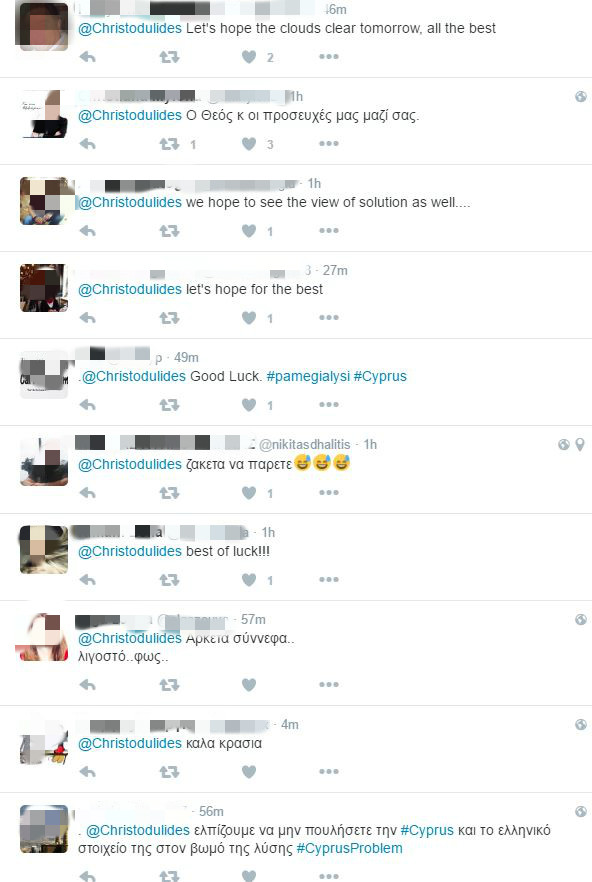The image size is (592, 882).
Task: Like the 'Αρκετά σύννεφα' tweet
Action: coord(249,685)
